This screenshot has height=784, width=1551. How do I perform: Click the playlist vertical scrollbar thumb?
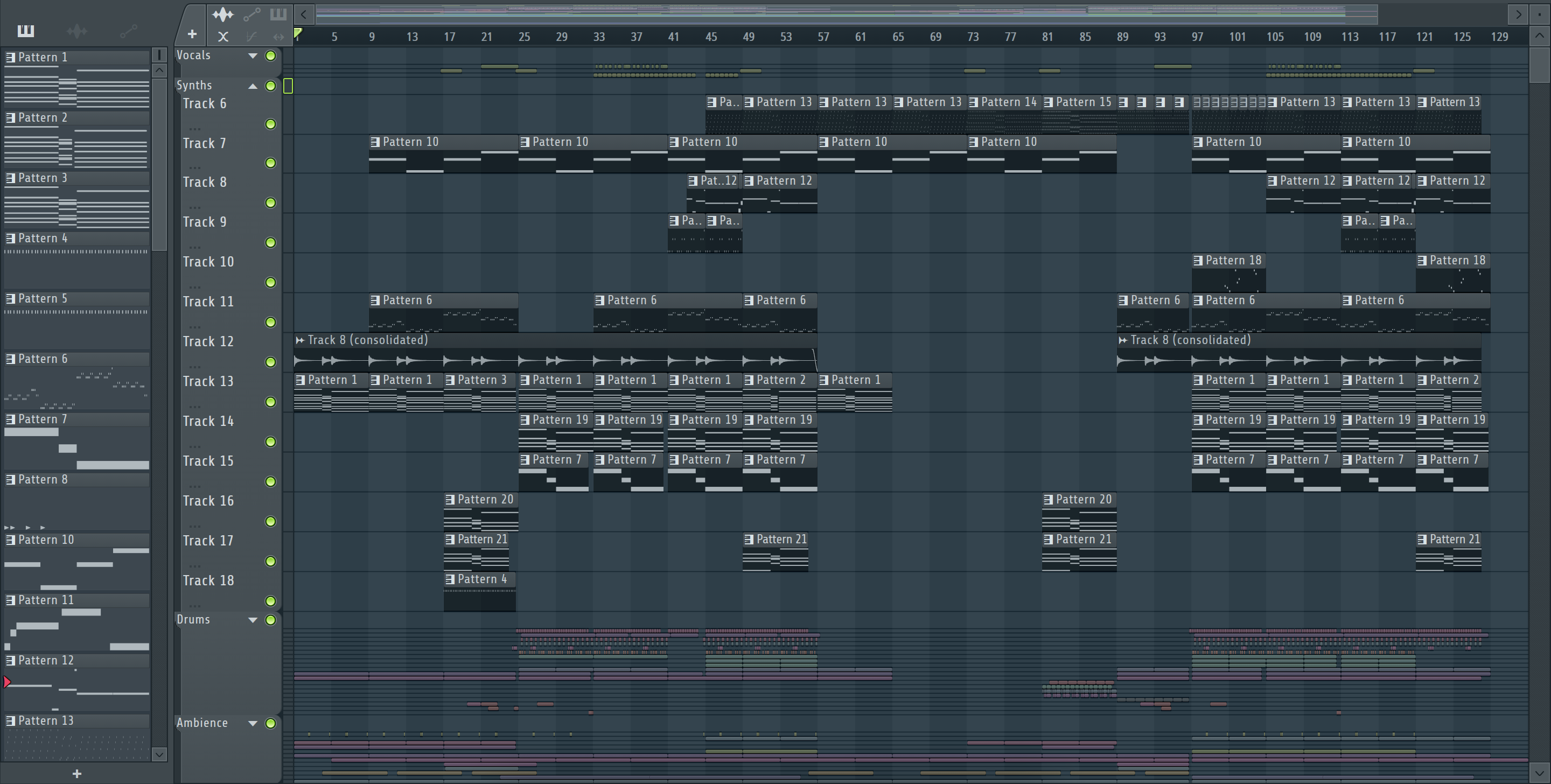(1539, 65)
